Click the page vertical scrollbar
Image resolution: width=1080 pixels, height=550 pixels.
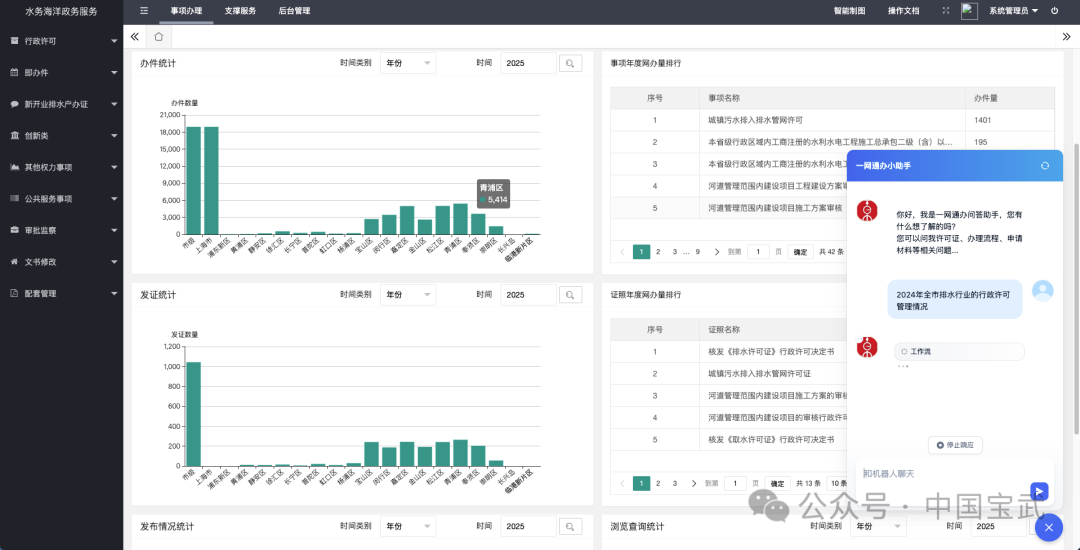click(x=1077, y=289)
